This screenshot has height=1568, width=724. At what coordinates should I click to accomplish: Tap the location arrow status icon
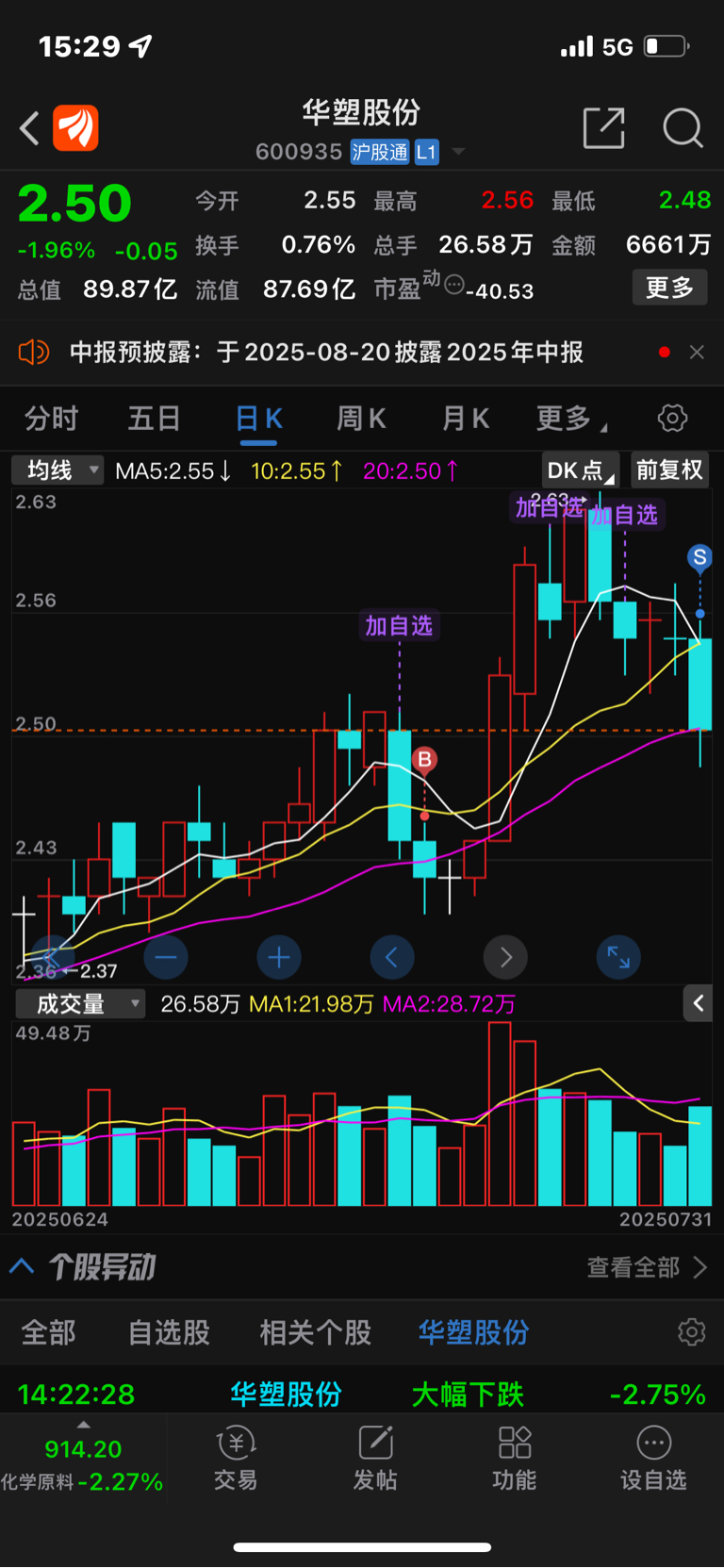(140, 45)
